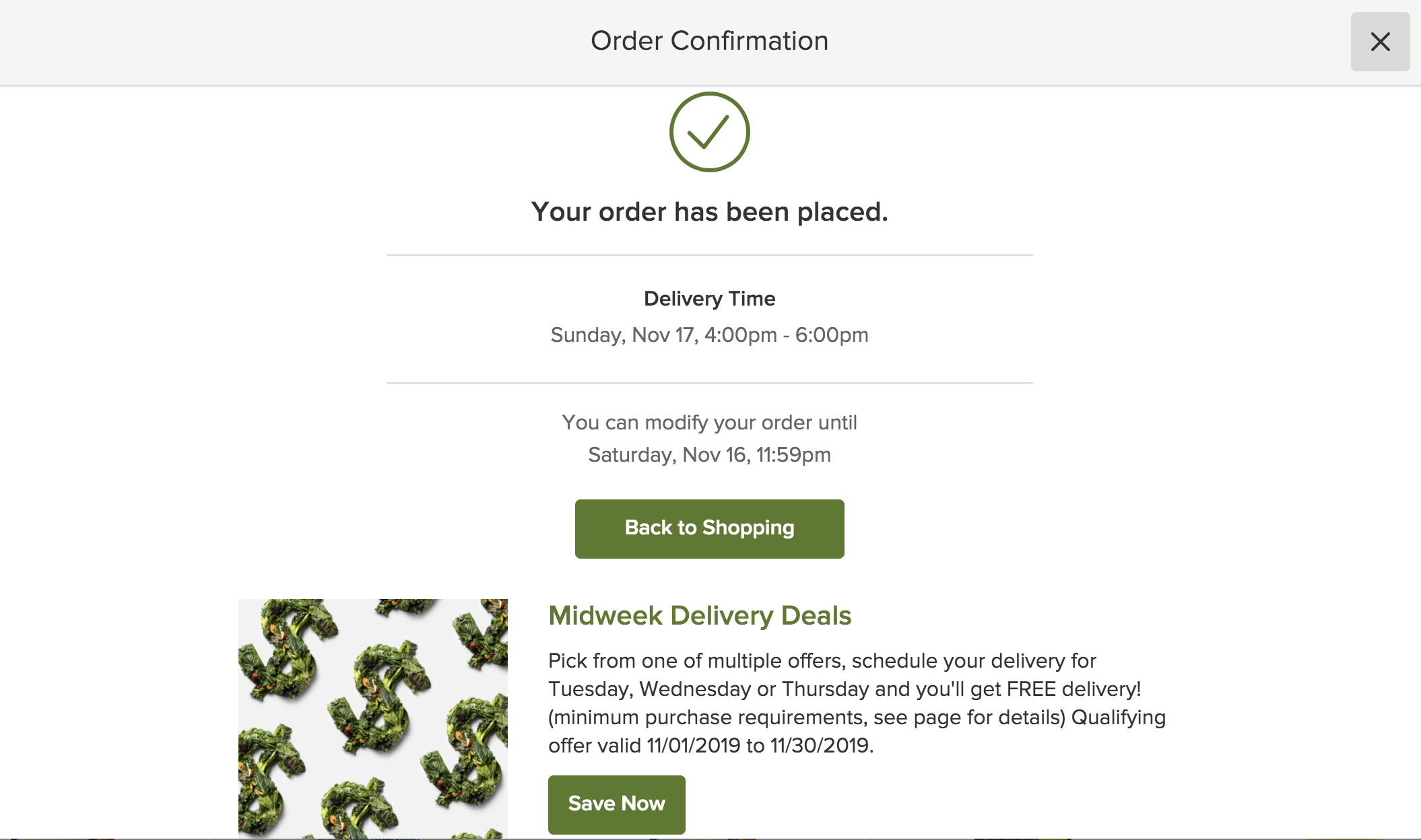Click the divider line above Delivery Time

tap(709, 255)
